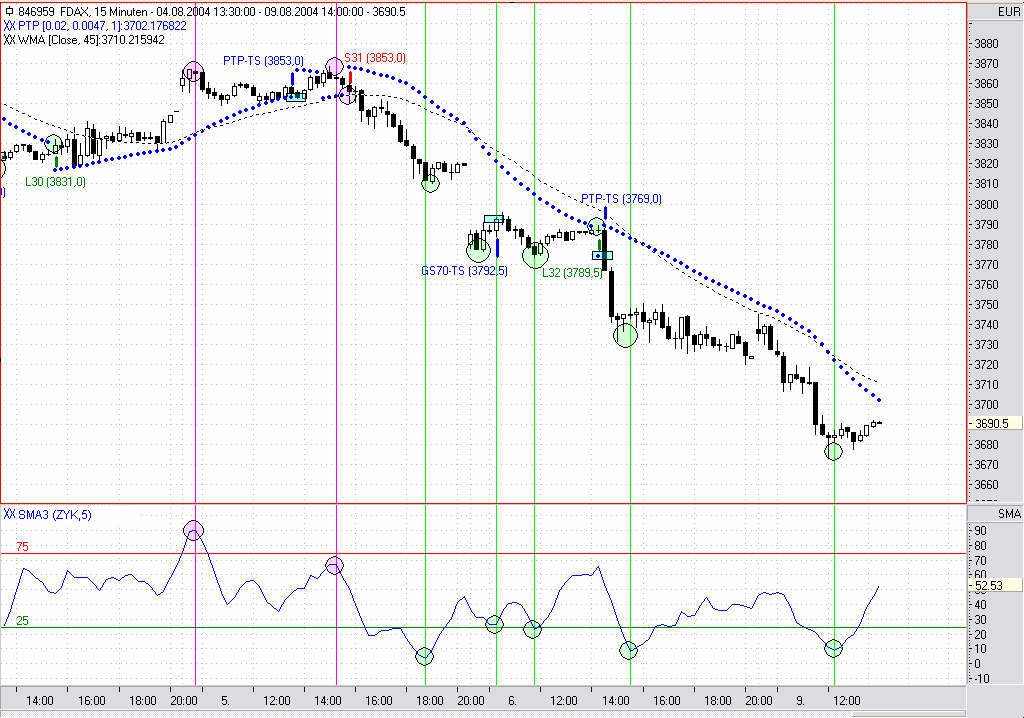The height and width of the screenshot is (718, 1024).
Task: Click the current price tag 3690.5
Action: (993, 423)
